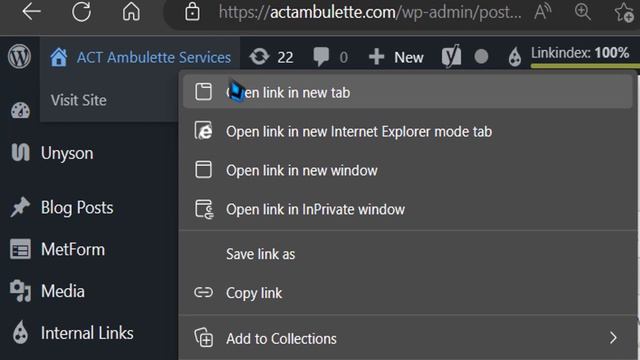Image resolution: width=640 pixels, height=360 pixels.
Task: Click the Copy link chain icon
Action: click(203, 292)
